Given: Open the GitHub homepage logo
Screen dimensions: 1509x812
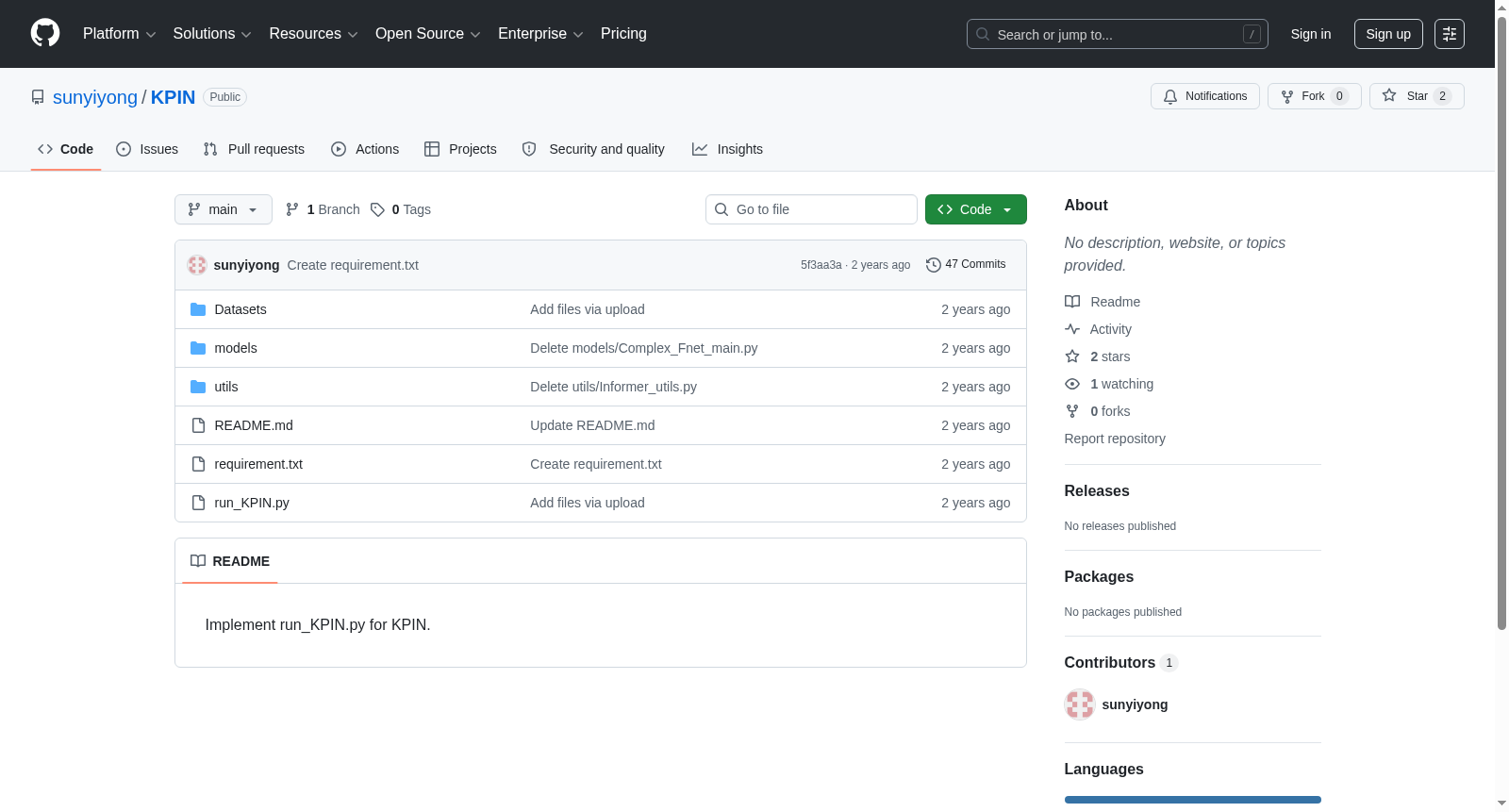Looking at the screenshot, I should pos(45,33).
